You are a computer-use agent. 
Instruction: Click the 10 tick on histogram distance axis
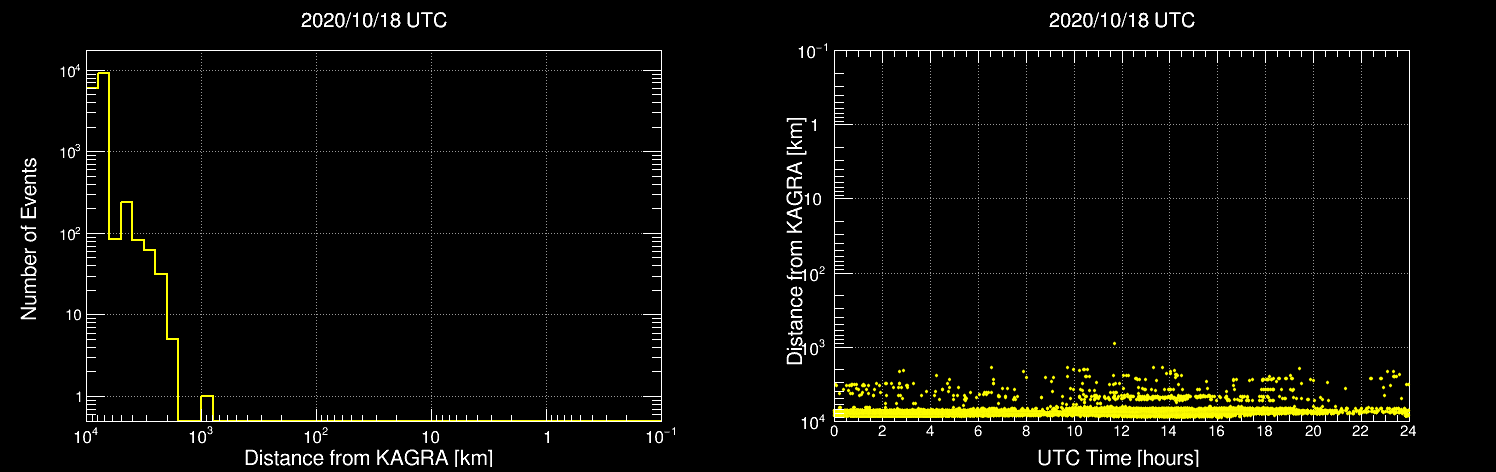pyautogui.click(x=431, y=437)
